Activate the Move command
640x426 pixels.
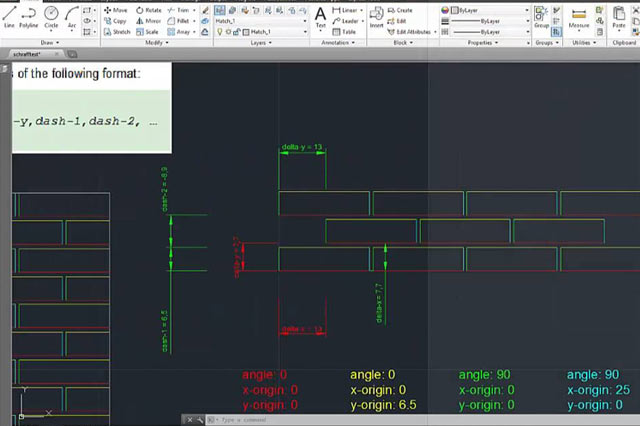coord(116,10)
